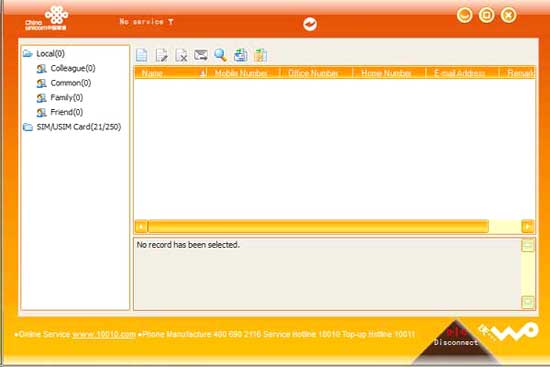Click the Export contacts icon
550x367 pixels.
point(260,55)
